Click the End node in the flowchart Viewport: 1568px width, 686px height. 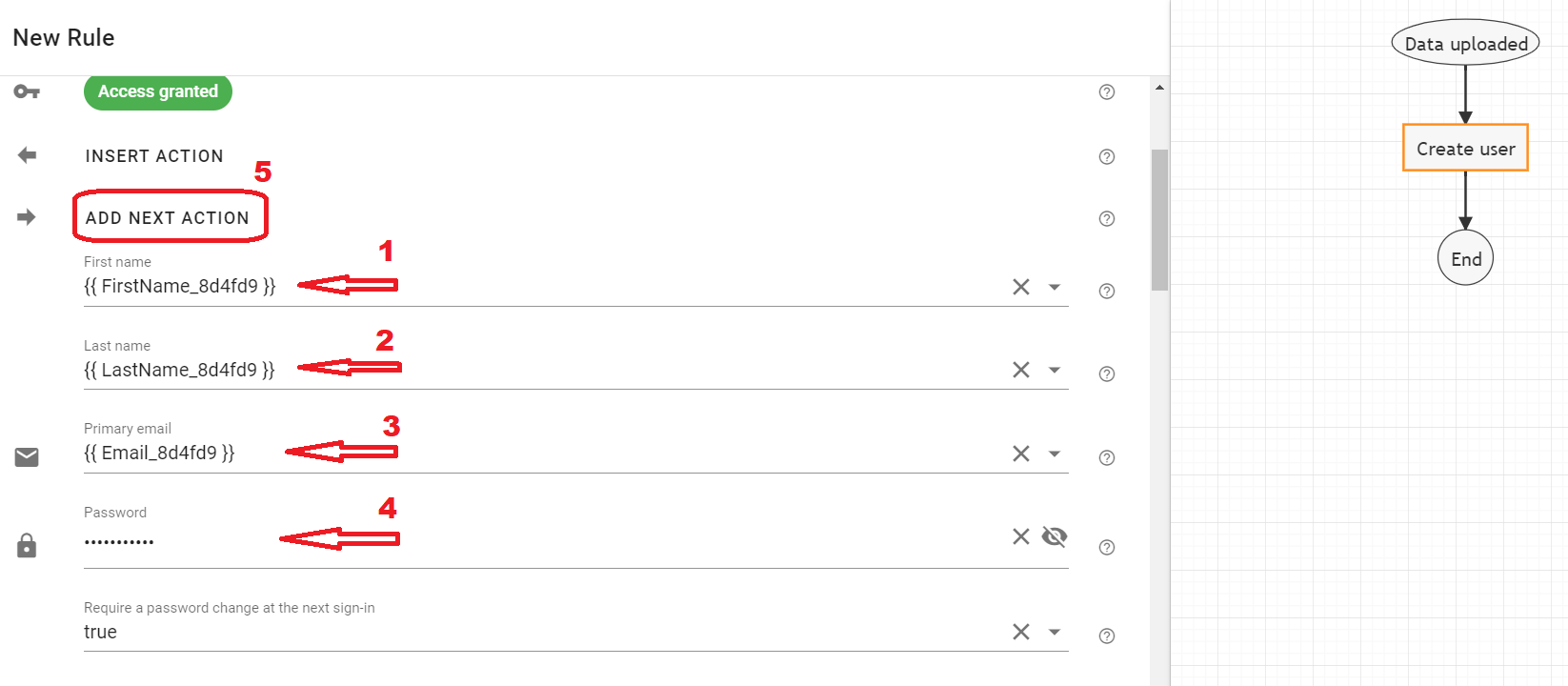[1465, 257]
